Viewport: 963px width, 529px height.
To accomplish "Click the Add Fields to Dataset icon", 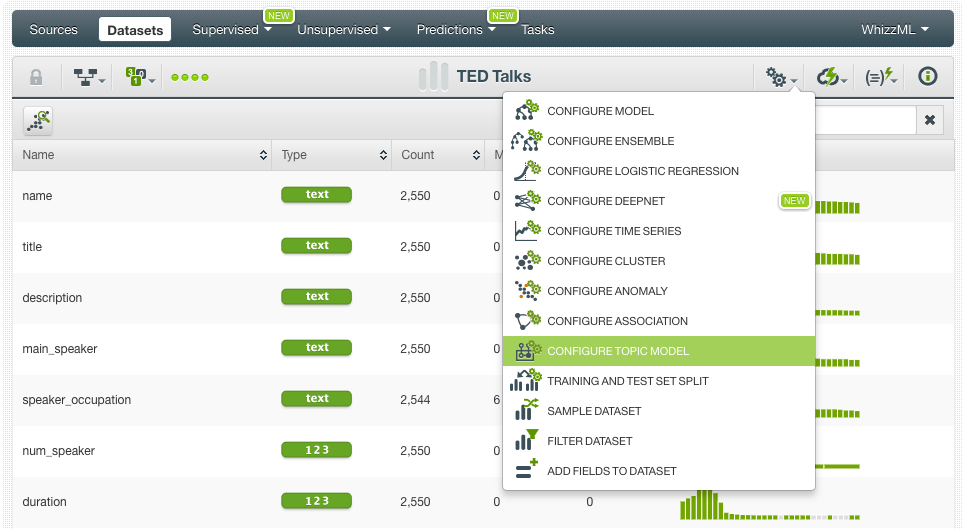I will pyautogui.click(x=527, y=471).
